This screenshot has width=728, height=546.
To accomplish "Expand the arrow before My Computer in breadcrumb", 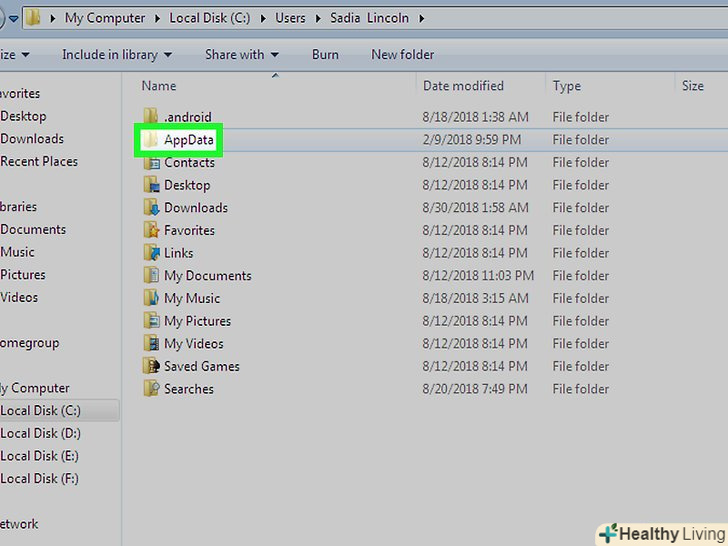I will [x=52, y=19].
